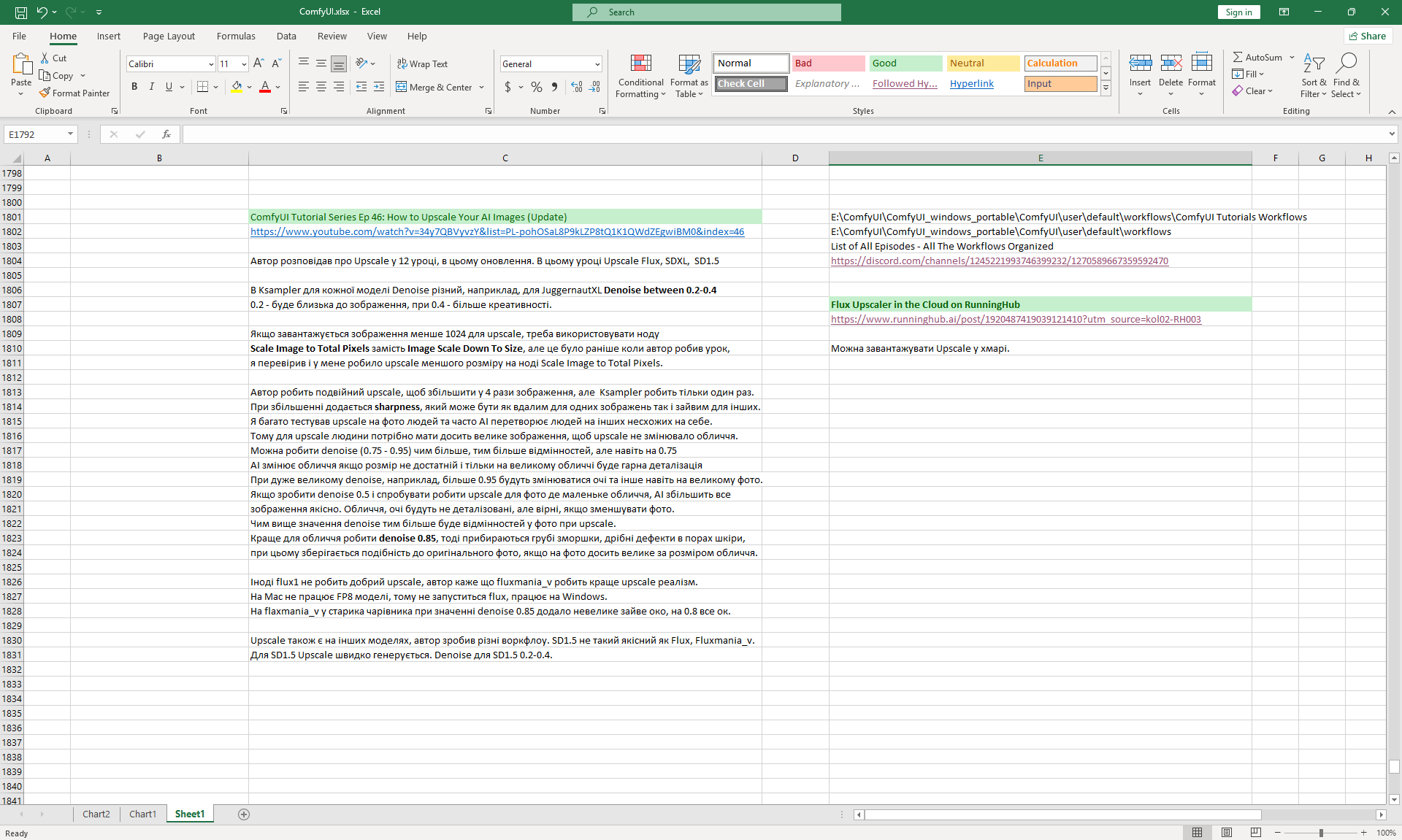This screenshot has height=840, width=1402.
Task: Open the YouTube tutorial hyperlink in cell
Action: (x=497, y=231)
